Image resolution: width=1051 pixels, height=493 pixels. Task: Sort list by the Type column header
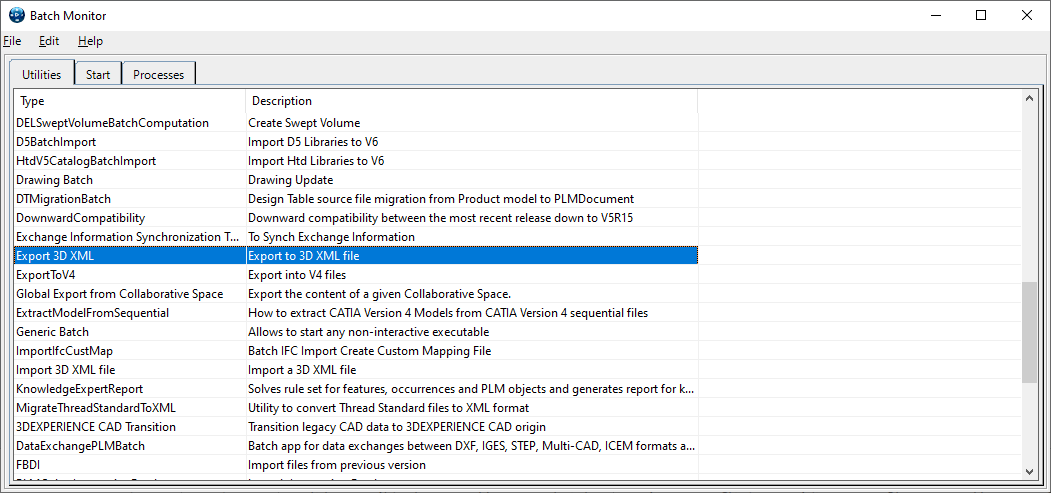pos(130,101)
